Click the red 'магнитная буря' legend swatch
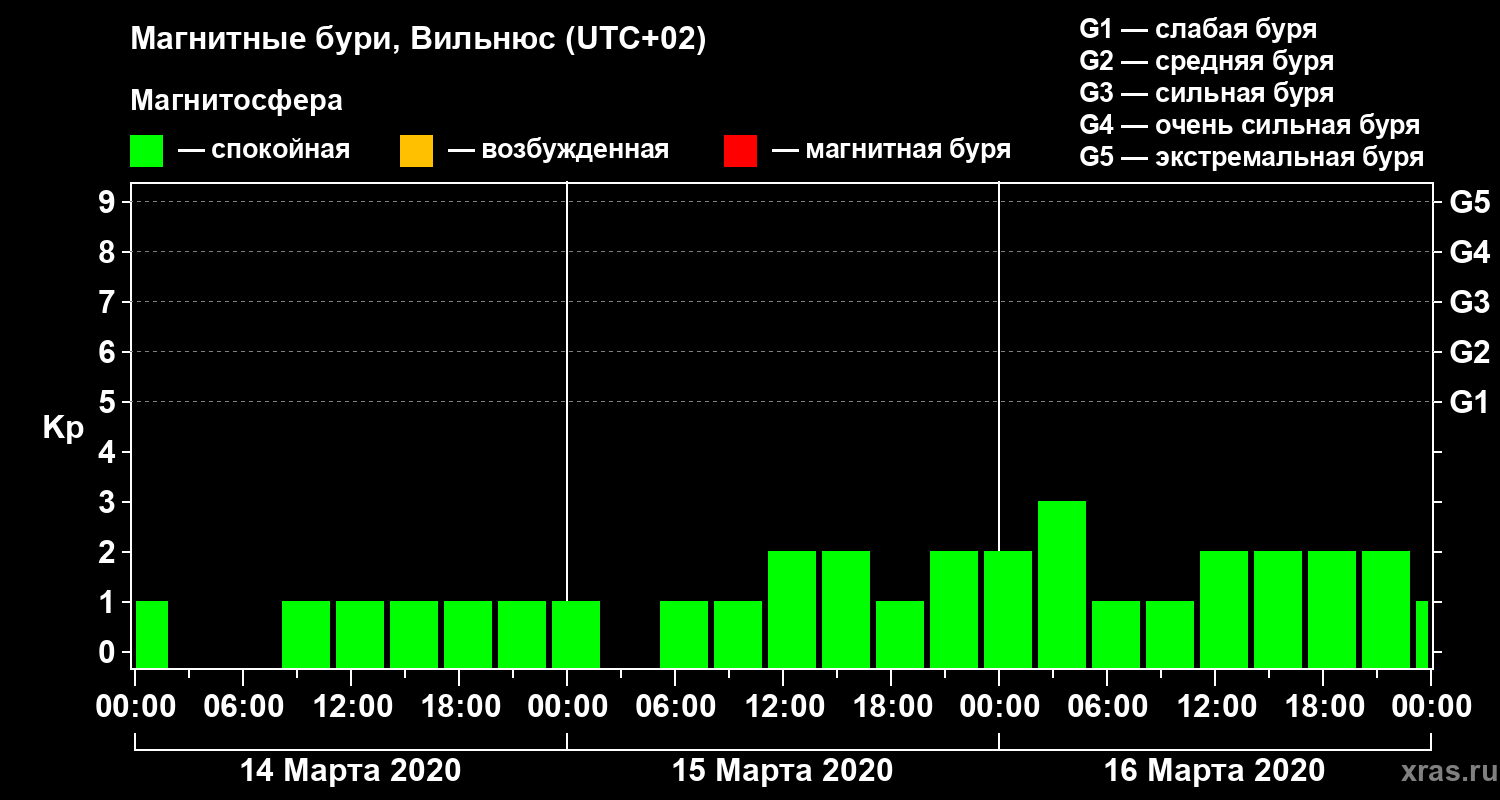1500x800 pixels. (x=740, y=151)
